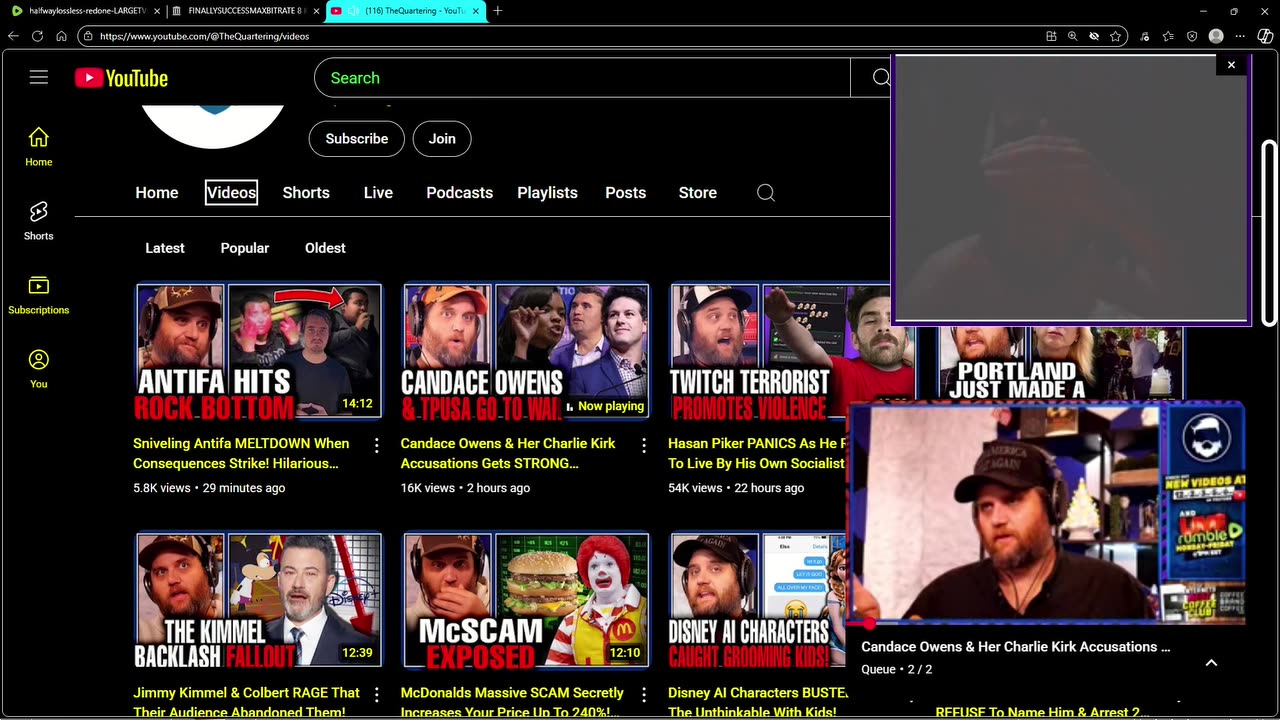This screenshot has width=1280, height=720.
Task: Open the Antifa Hits Rock Bottom thumbnail
Action: pos(259,352)
